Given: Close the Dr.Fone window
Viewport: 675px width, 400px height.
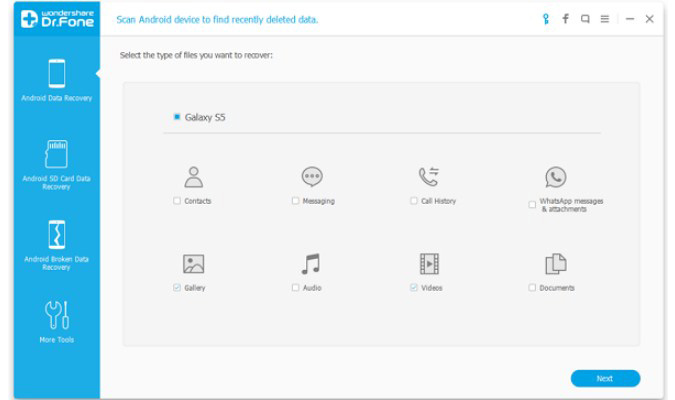Looking at the screenshot, I should click(x=650, y=19).
